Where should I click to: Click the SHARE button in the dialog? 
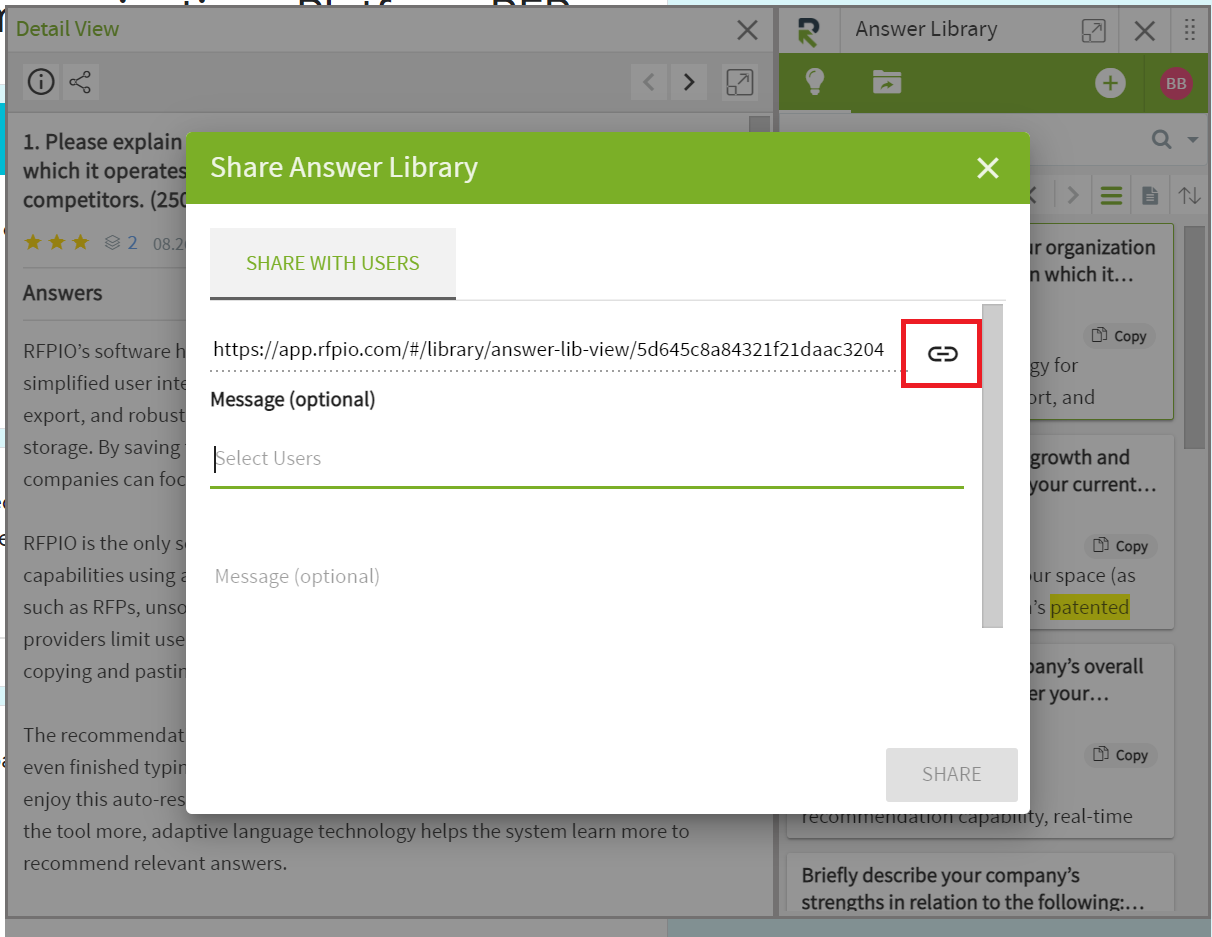coord(952,774)
